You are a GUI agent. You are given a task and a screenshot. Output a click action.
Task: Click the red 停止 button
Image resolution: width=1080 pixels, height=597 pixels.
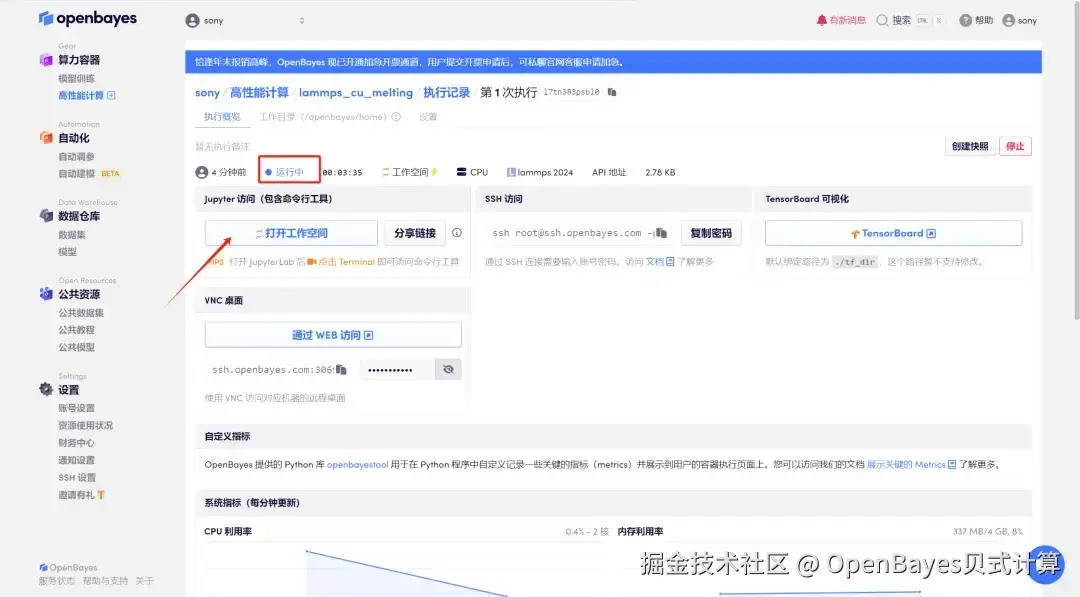coord(1015,146)
